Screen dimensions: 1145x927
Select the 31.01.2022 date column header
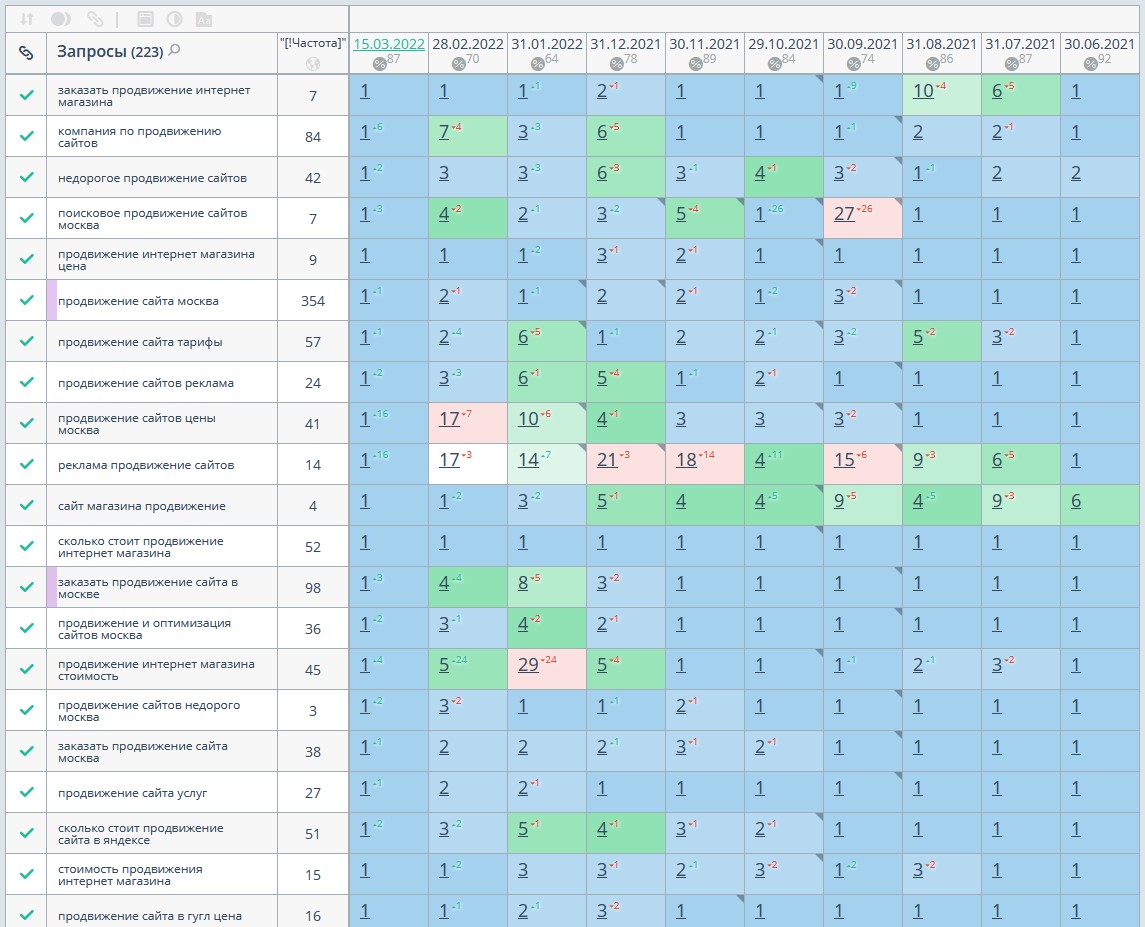tap(546, 44)
